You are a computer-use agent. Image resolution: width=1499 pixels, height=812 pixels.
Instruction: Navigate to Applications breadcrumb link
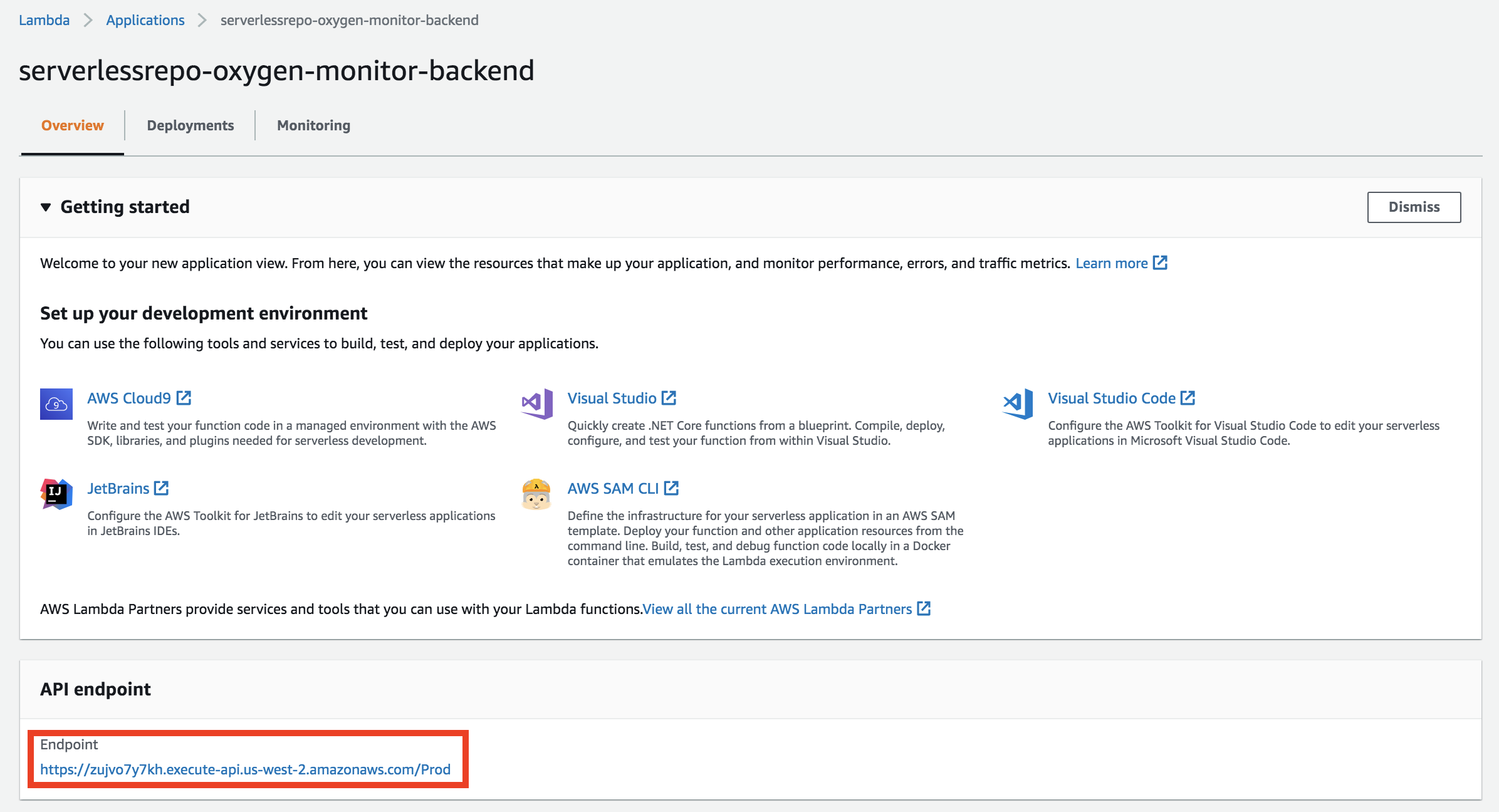[x=145, y=20]
